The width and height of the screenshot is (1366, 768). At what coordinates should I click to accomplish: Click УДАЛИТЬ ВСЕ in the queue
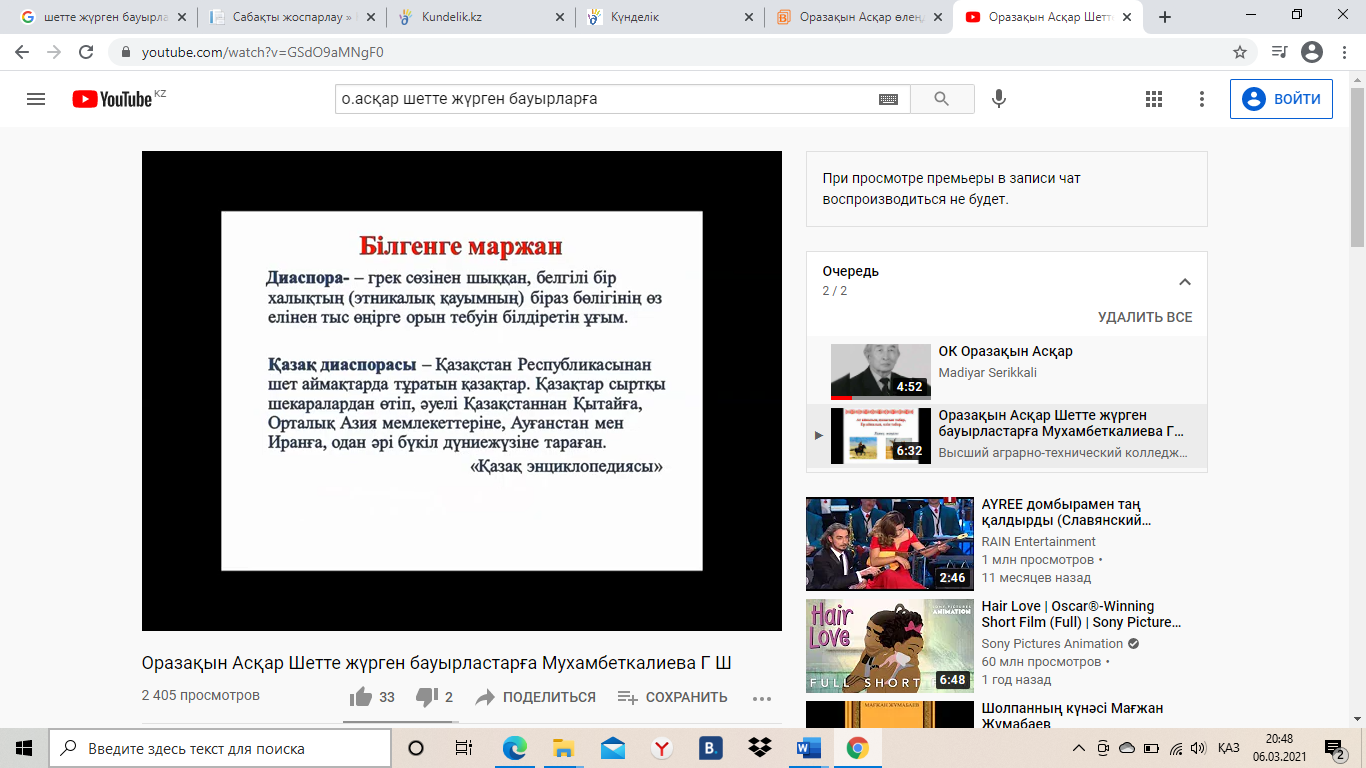tap(1145, 317)
